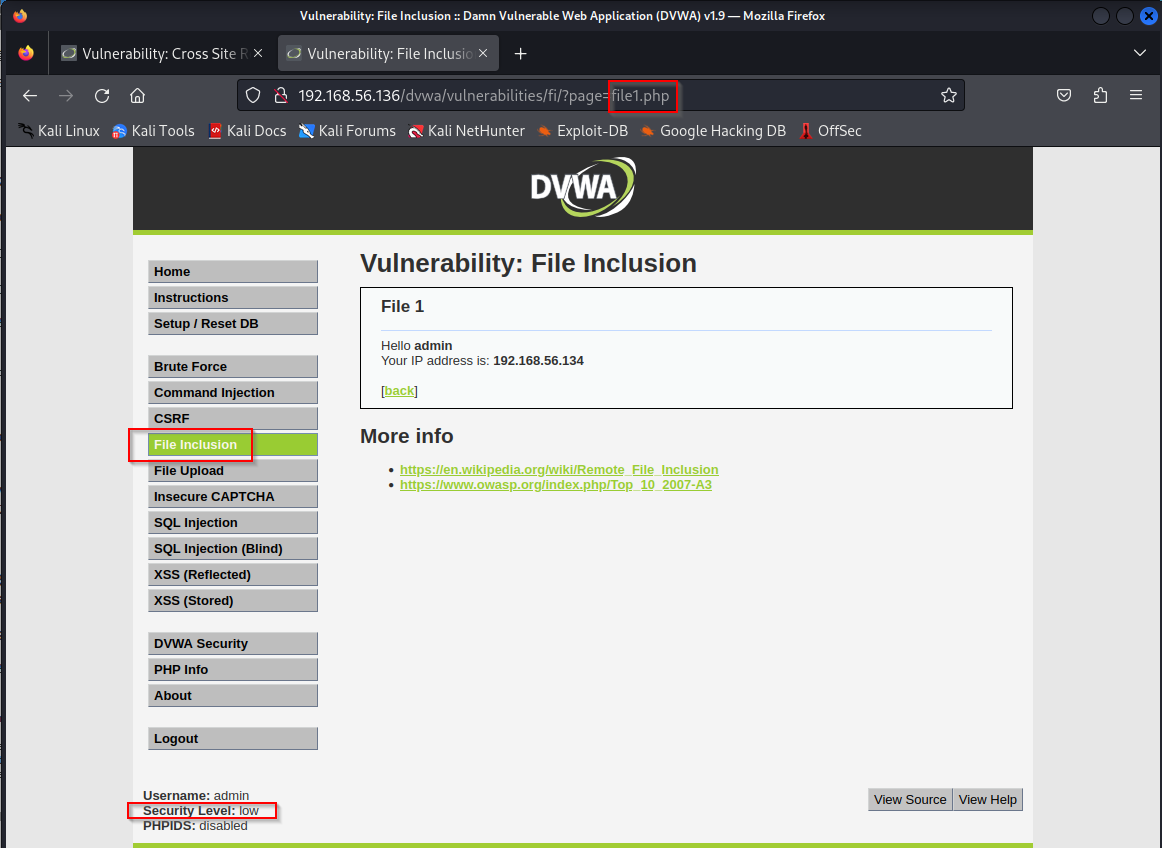Open the Kali Docs bookmark
Viewport: 1162px width, 848px height.
pos(248,131)
